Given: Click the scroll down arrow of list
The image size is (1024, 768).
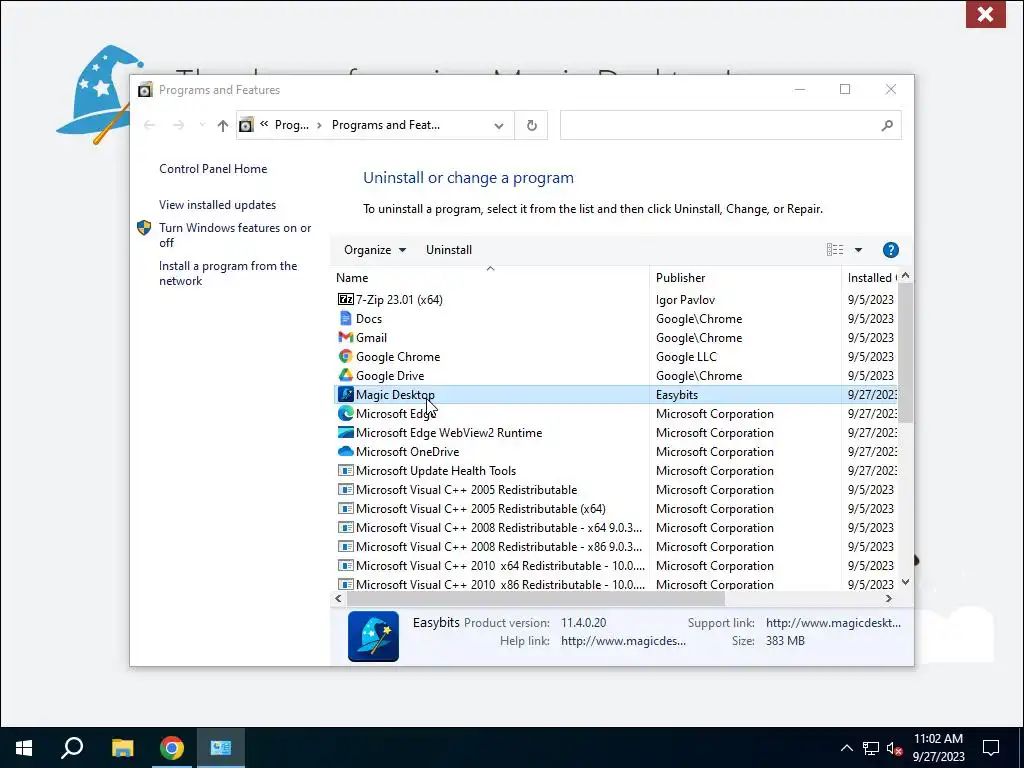Looking at the screenshot, I should tap(905, 582).
